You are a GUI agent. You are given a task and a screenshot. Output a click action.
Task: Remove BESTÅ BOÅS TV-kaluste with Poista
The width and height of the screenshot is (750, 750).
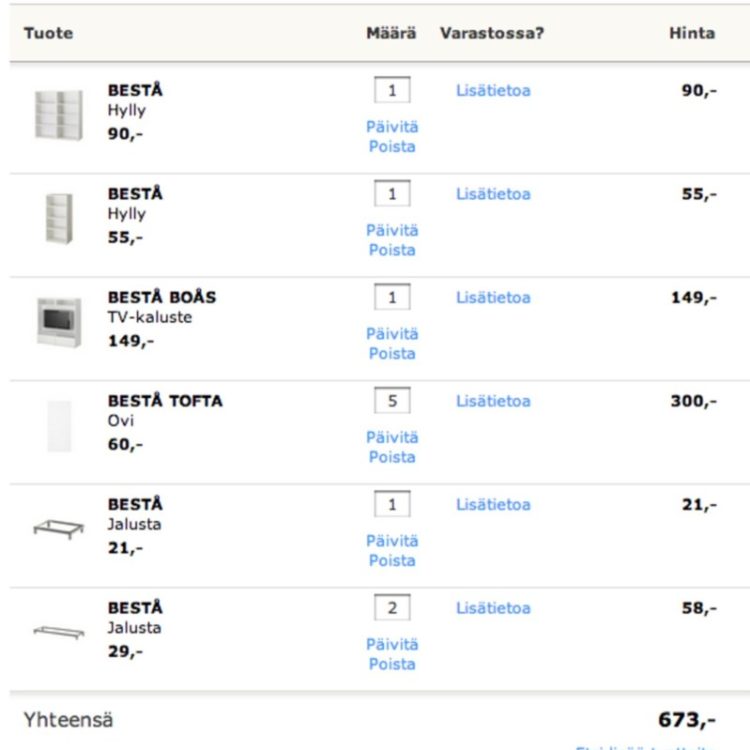(392, 353)
